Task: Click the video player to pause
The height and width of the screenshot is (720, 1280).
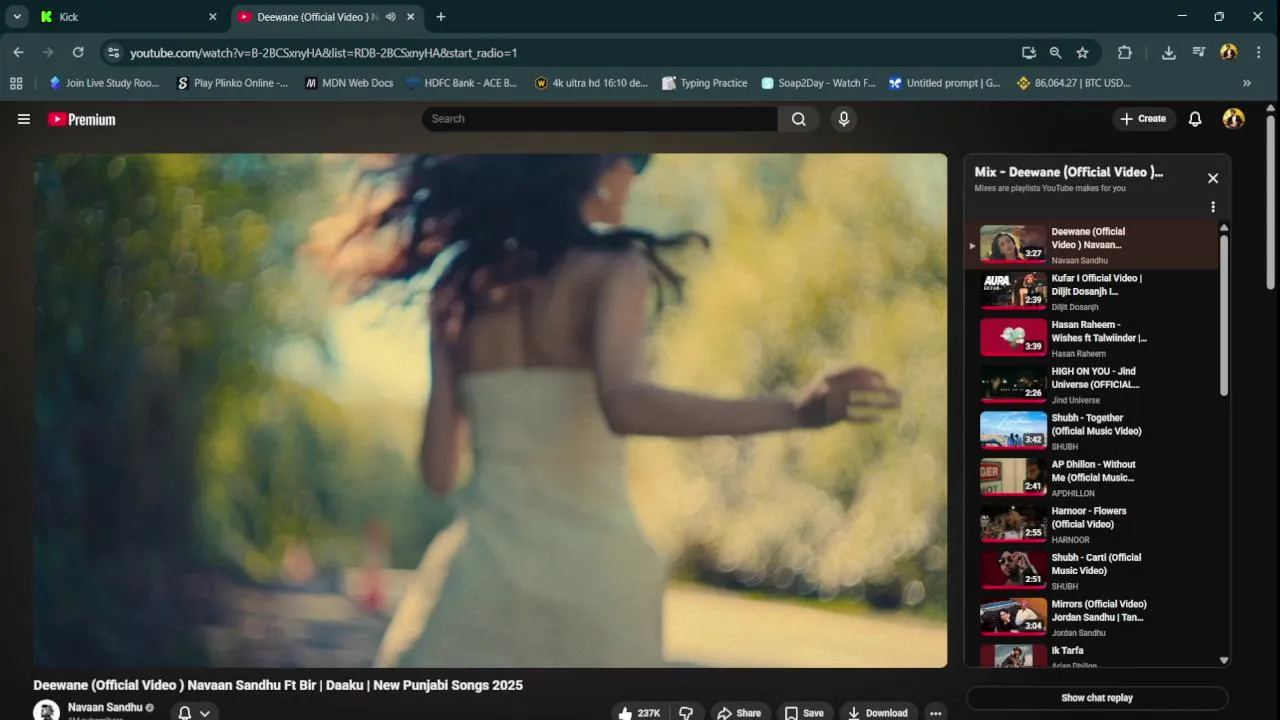Action: pyautogui.click(x=490, y=410)
